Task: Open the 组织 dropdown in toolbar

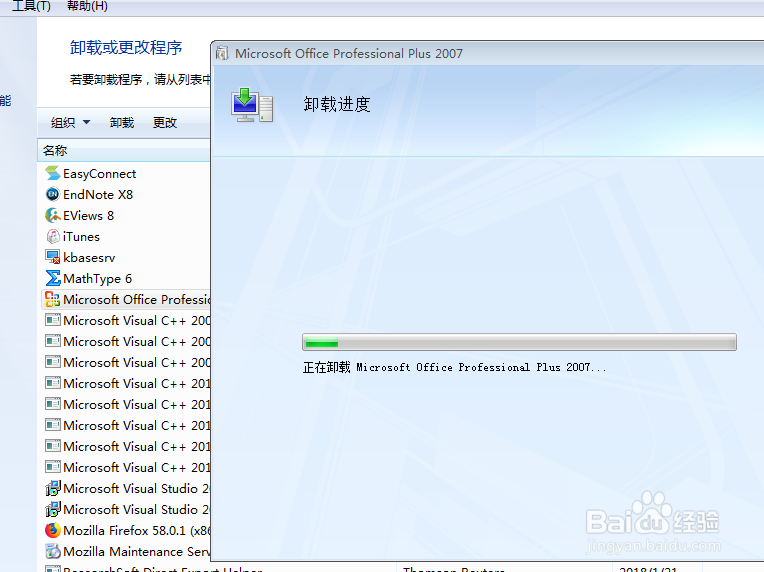Action: pos(71,122)
